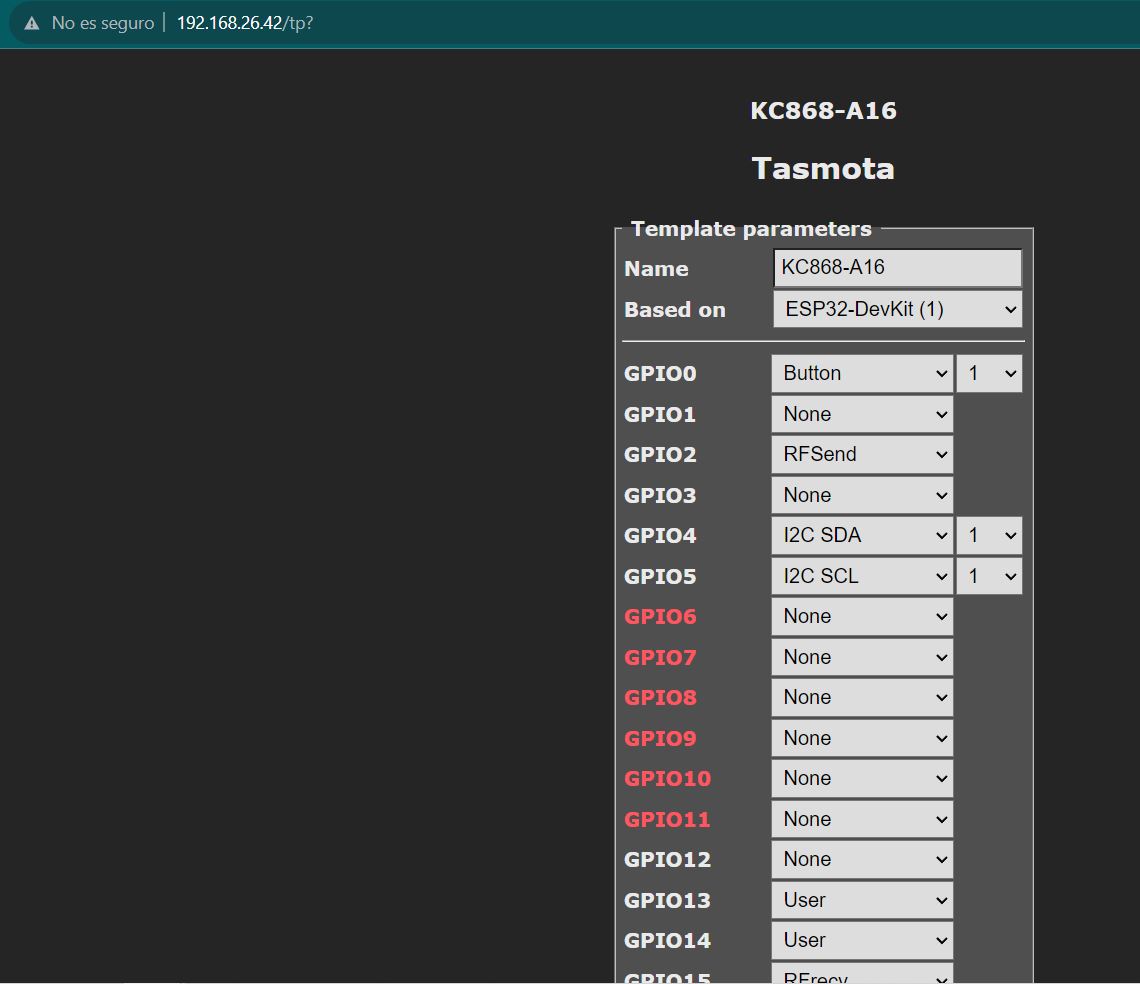Click the template Name text field
1140x984 pixels.
[x=897, y=268]
